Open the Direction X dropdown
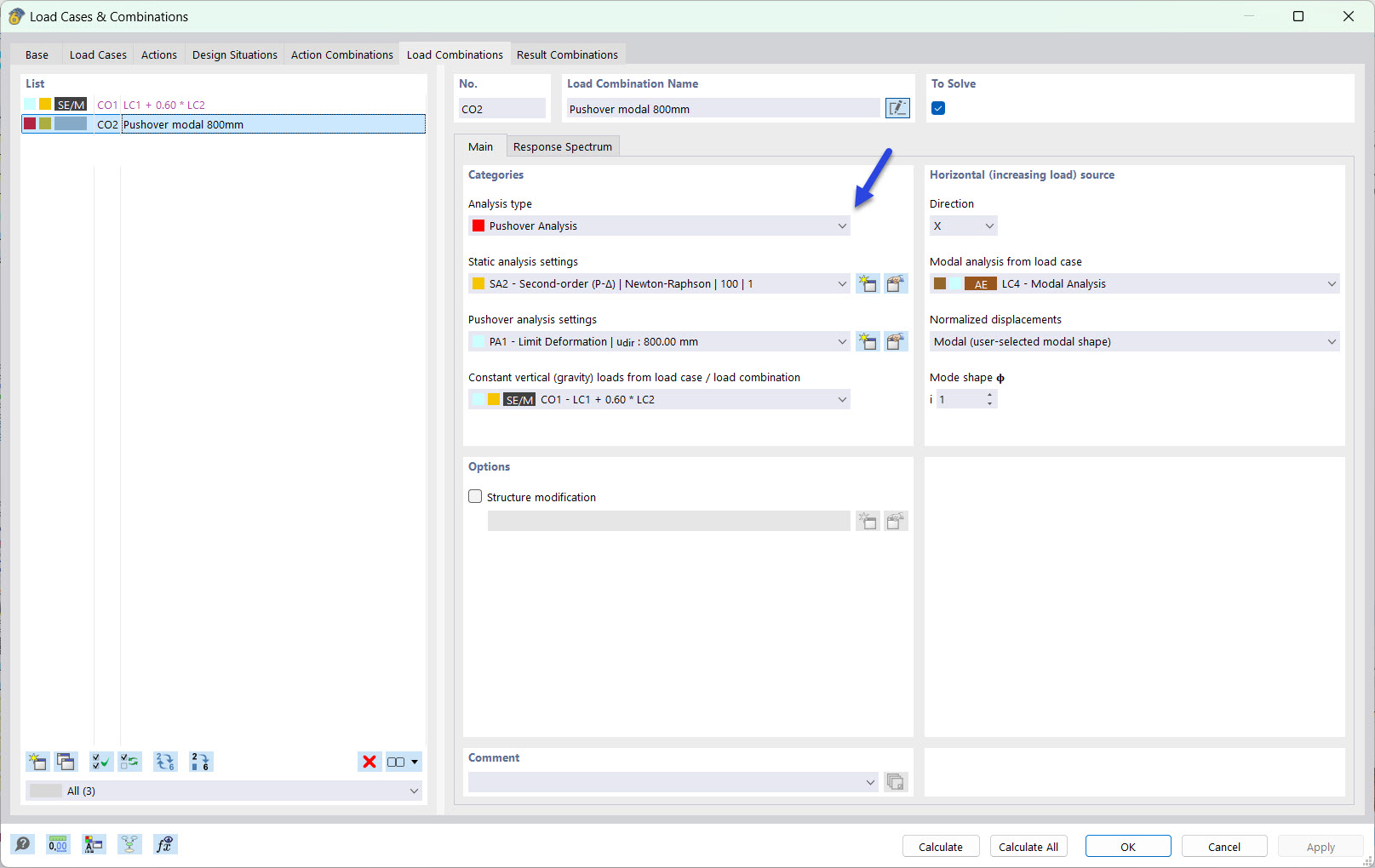This screenshot has width=1375, height=868. pyautogui.click(x=963, y=226)
